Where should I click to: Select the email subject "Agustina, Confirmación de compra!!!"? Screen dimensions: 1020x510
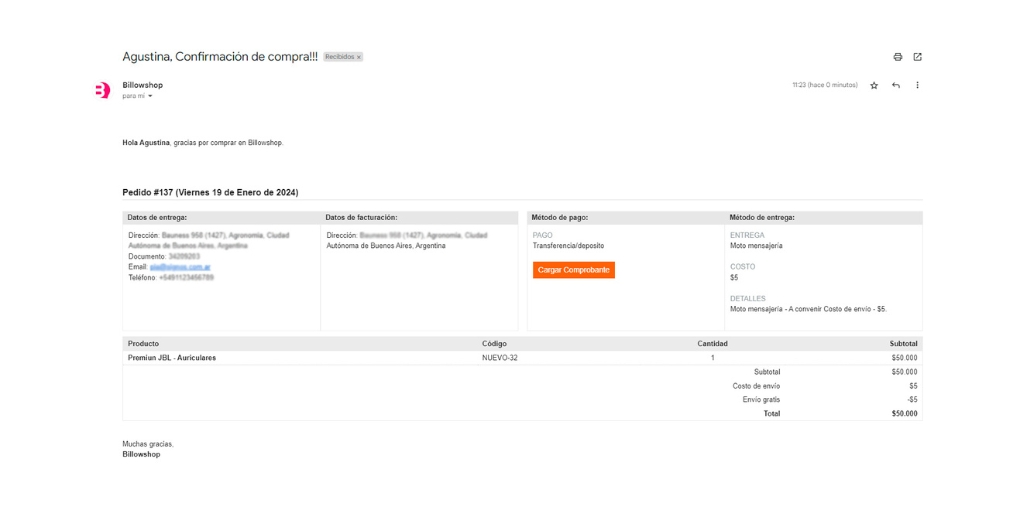[x=219, y=57]
